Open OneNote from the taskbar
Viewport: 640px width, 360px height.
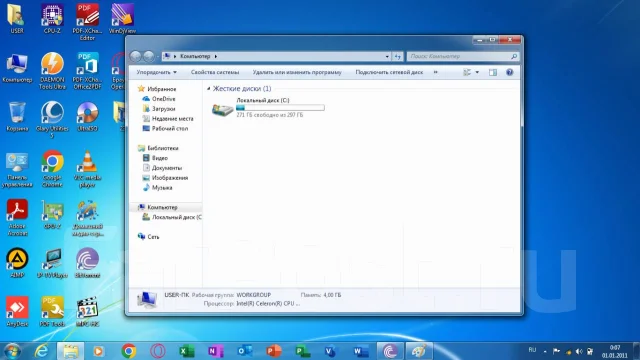(216, 351)
